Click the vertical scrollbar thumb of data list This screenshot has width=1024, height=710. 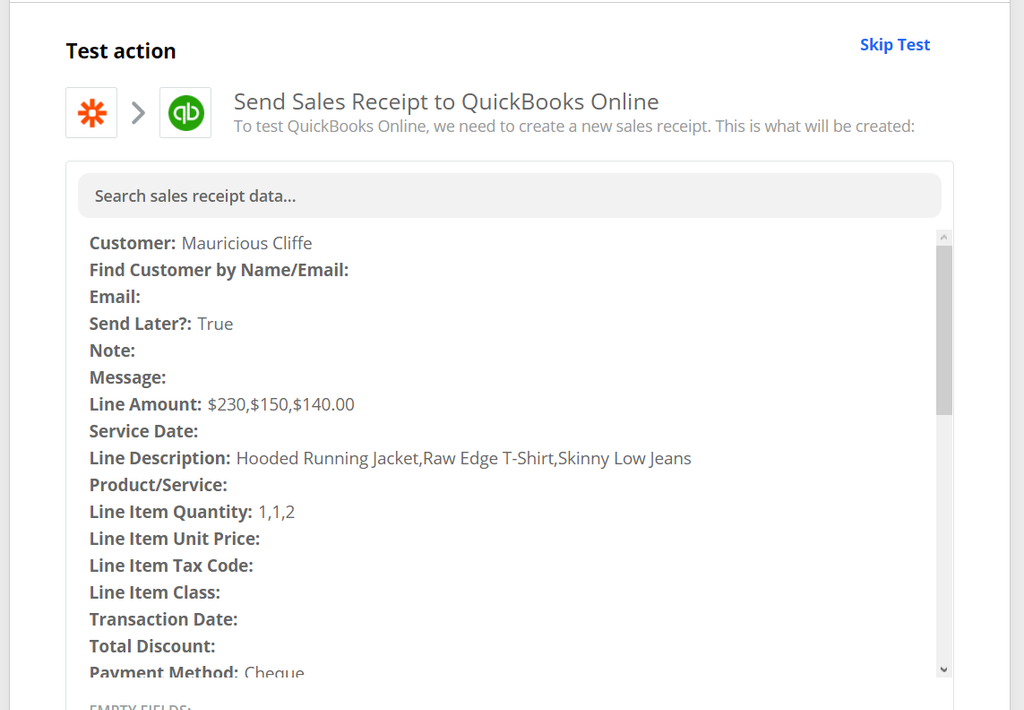coord(944,330)
